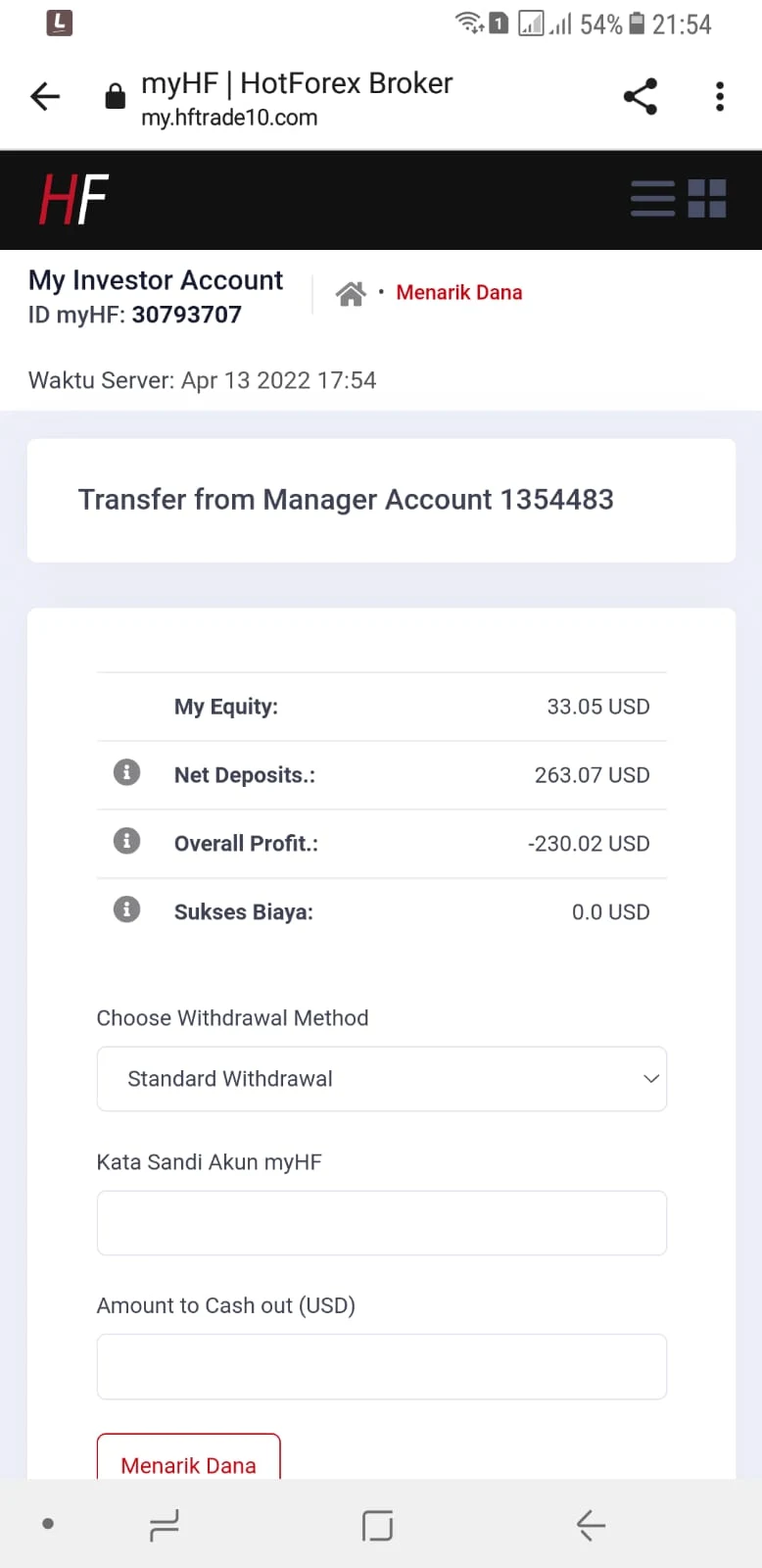Go to home via house icon
The image size is (762, 1568).
pos(351,293)
